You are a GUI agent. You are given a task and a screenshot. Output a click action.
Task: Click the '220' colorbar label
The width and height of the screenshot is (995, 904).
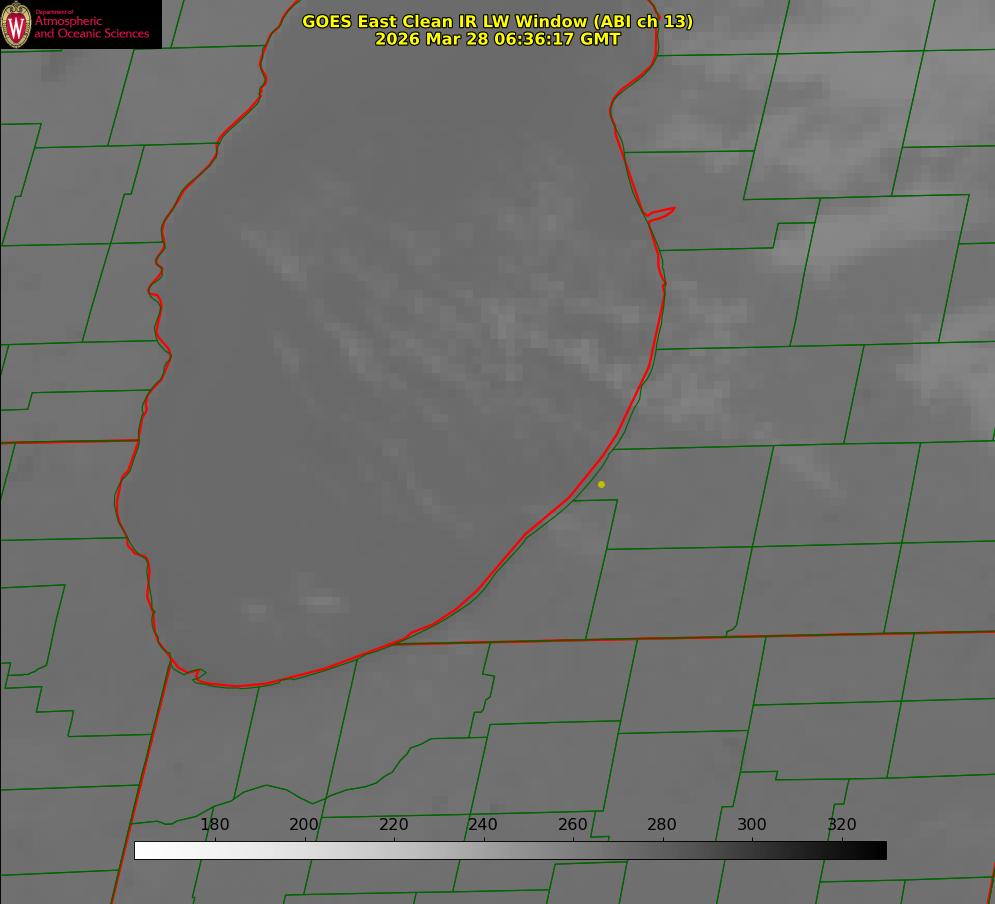tap(393, 824)
